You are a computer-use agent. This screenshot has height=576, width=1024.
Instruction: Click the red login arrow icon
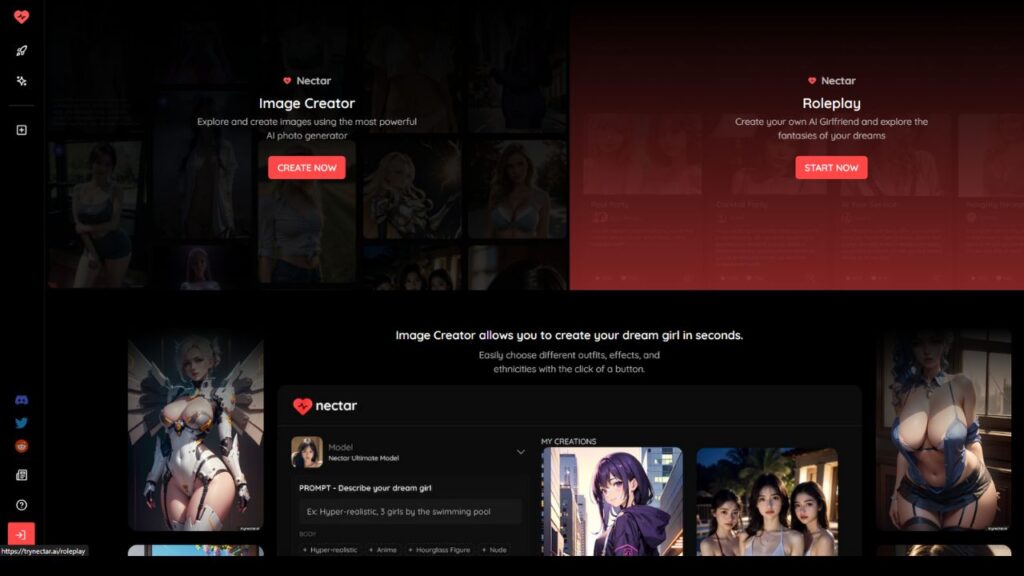coord(21,535)
